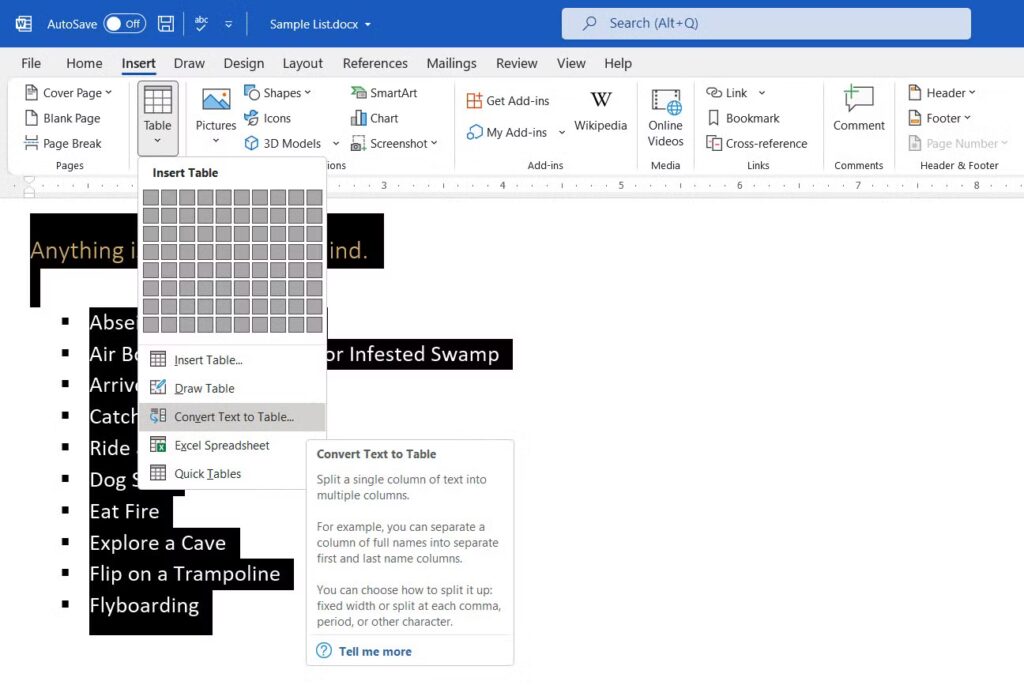Choose Convert Text to Table
Viewport: 1024px width, 700px height.
232,416
